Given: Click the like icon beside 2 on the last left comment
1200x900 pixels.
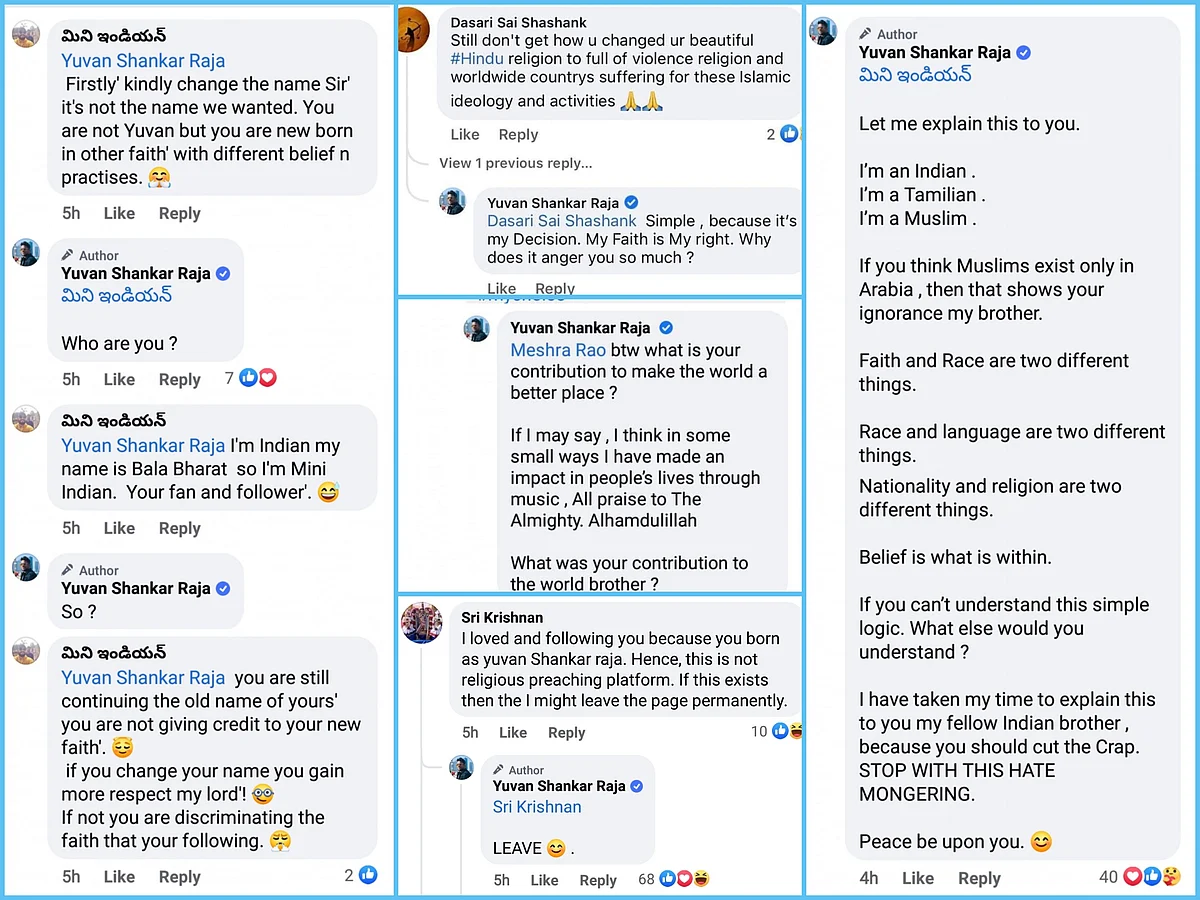Looking at the screenshot, I should point(368,875).
